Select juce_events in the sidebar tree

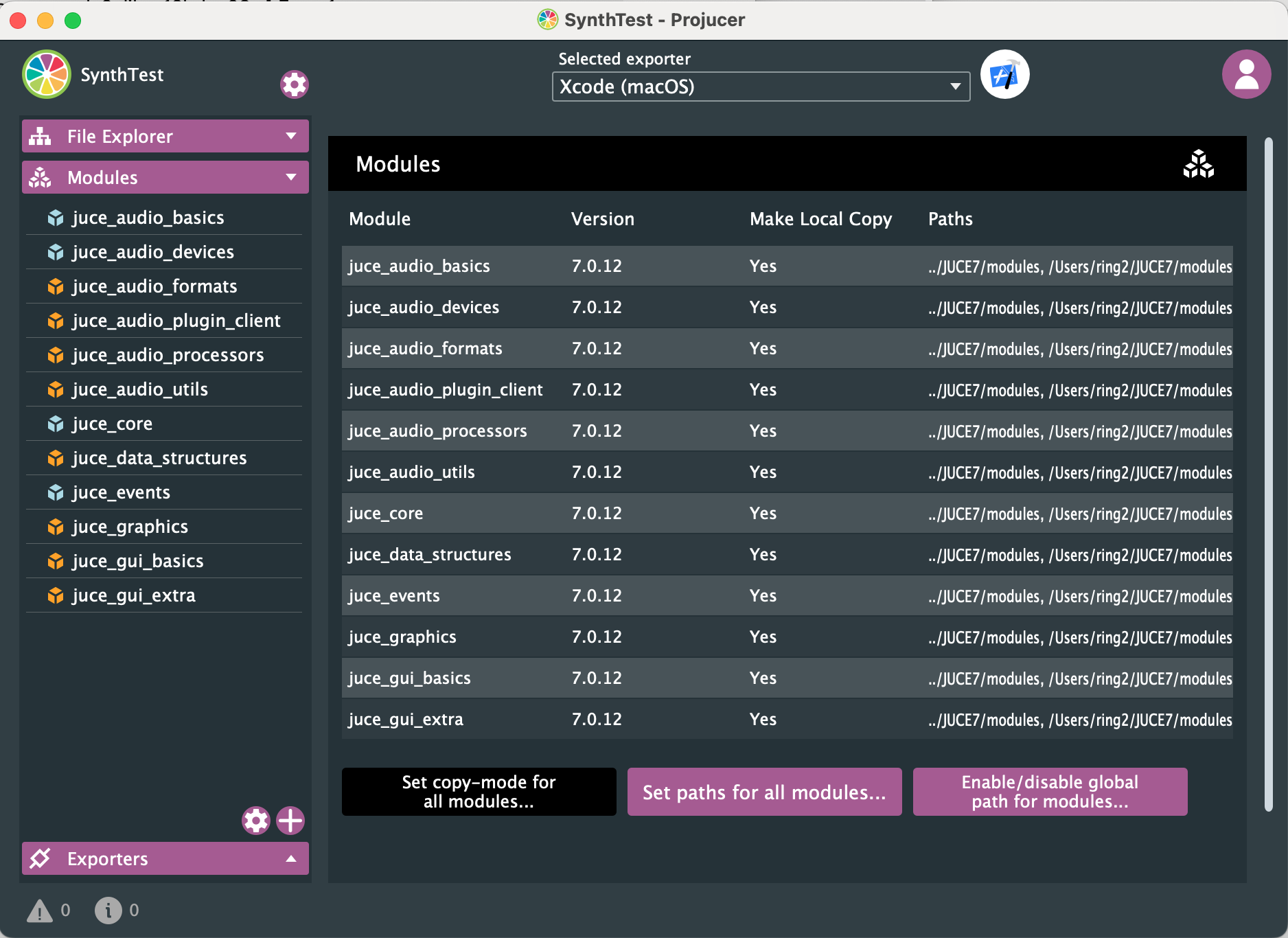(x=164, y=492)
